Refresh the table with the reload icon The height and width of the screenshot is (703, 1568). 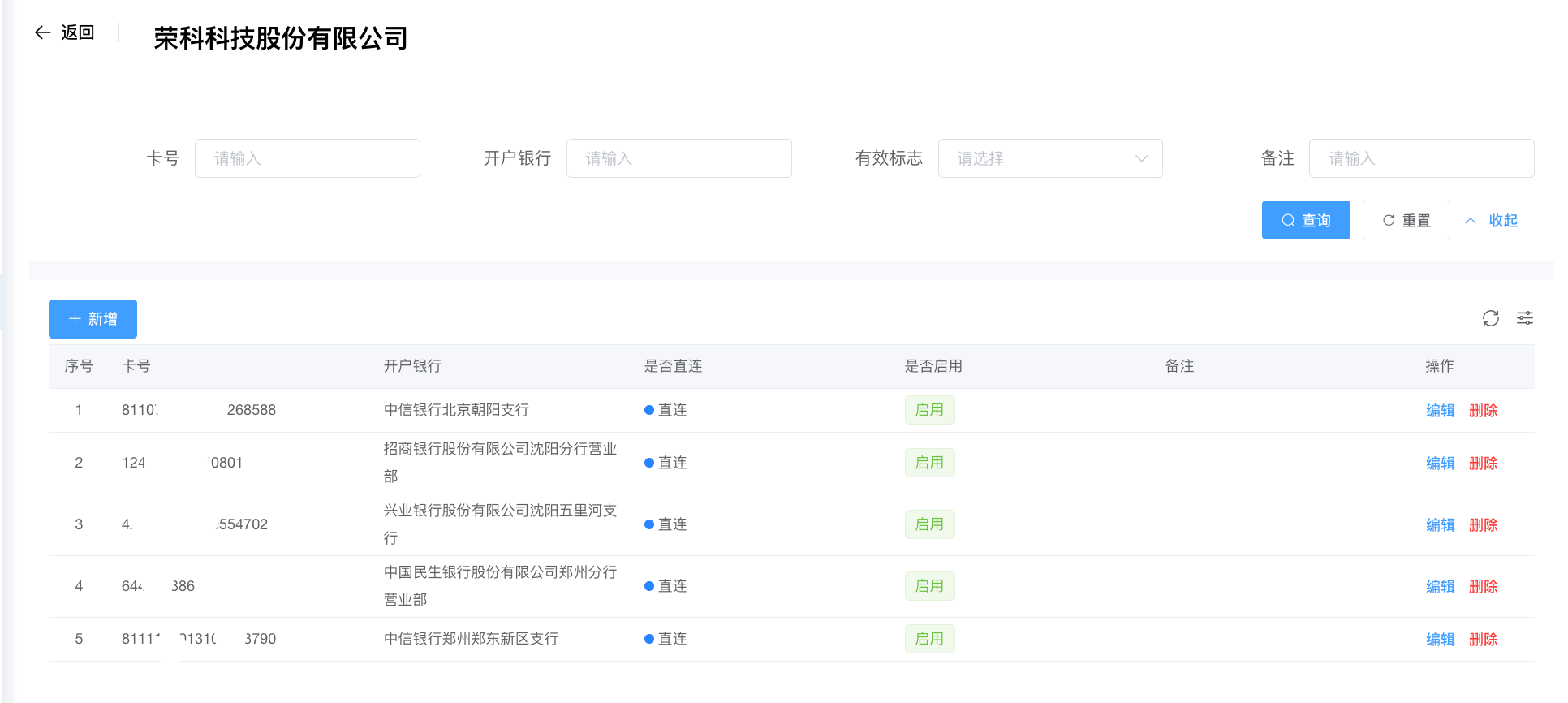[1490, 318]
